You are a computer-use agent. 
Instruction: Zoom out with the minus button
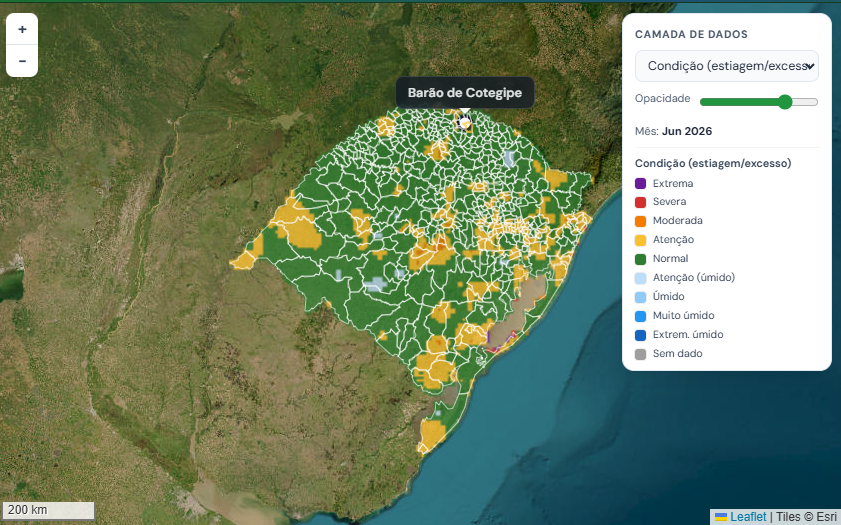[x=22, y=61]
